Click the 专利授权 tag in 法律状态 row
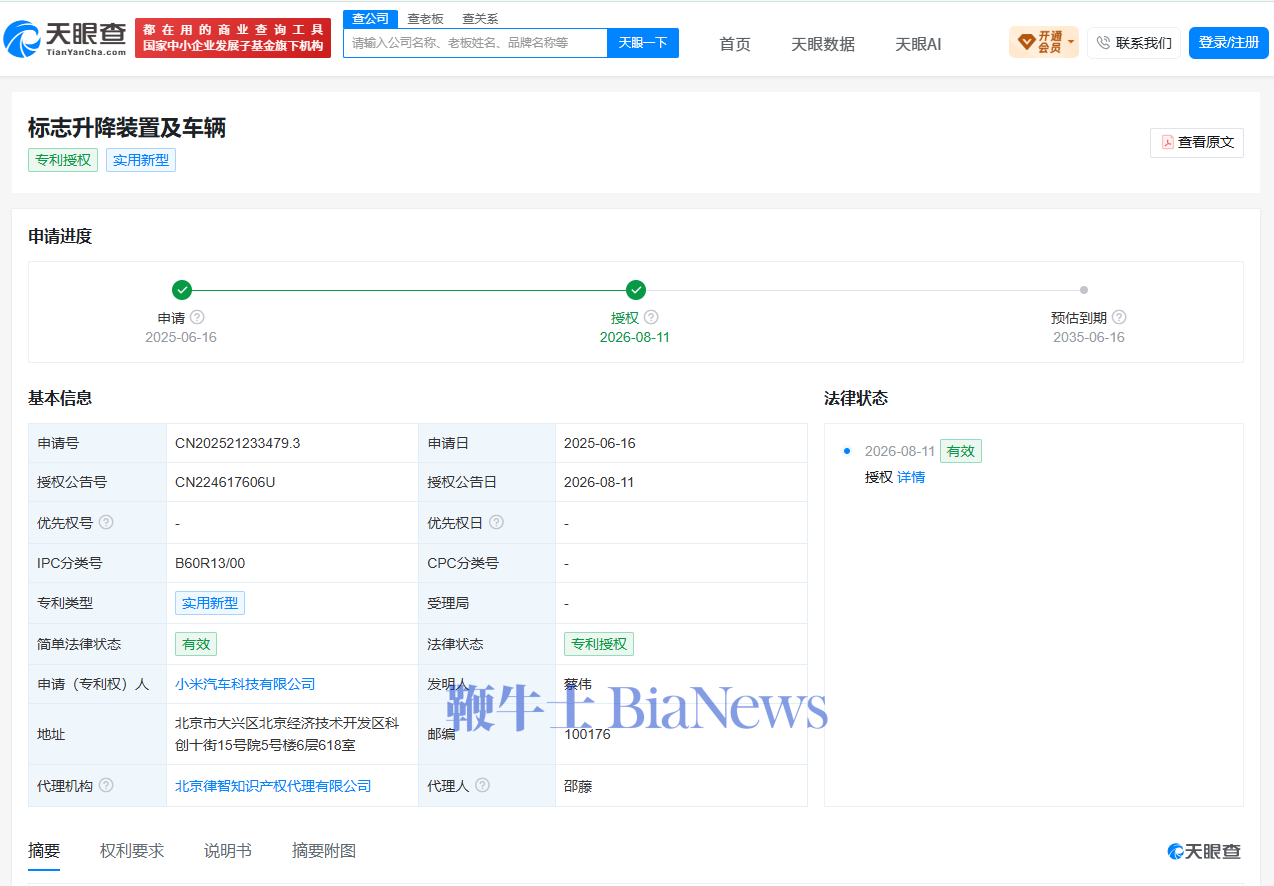Screen dimensions: 1274x886 599,644
